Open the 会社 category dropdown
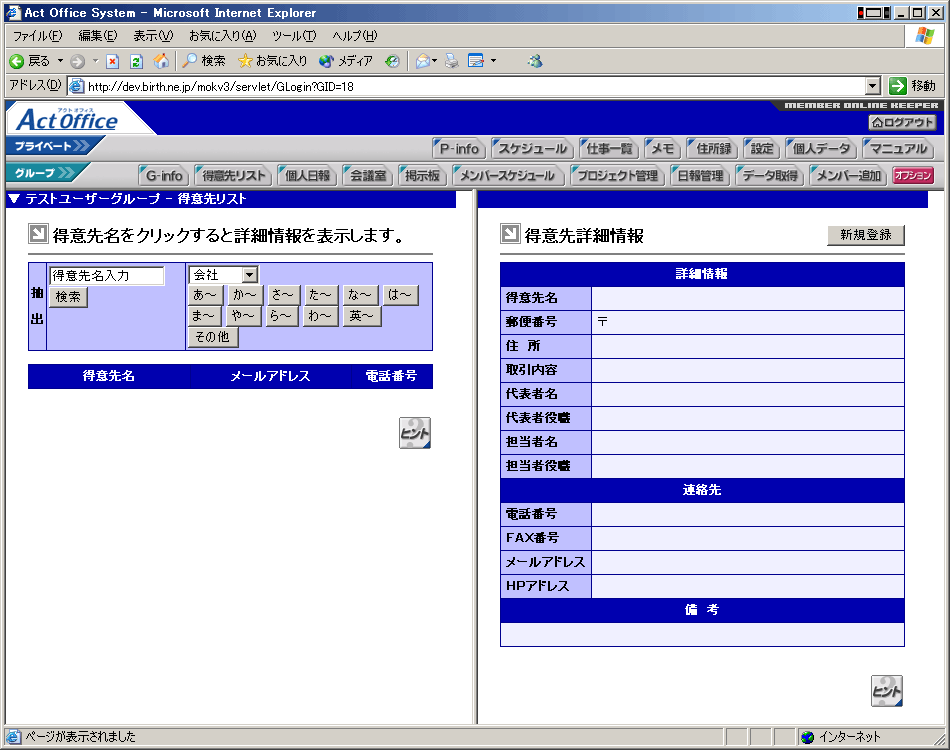950x750 pixels. (249, 275)
